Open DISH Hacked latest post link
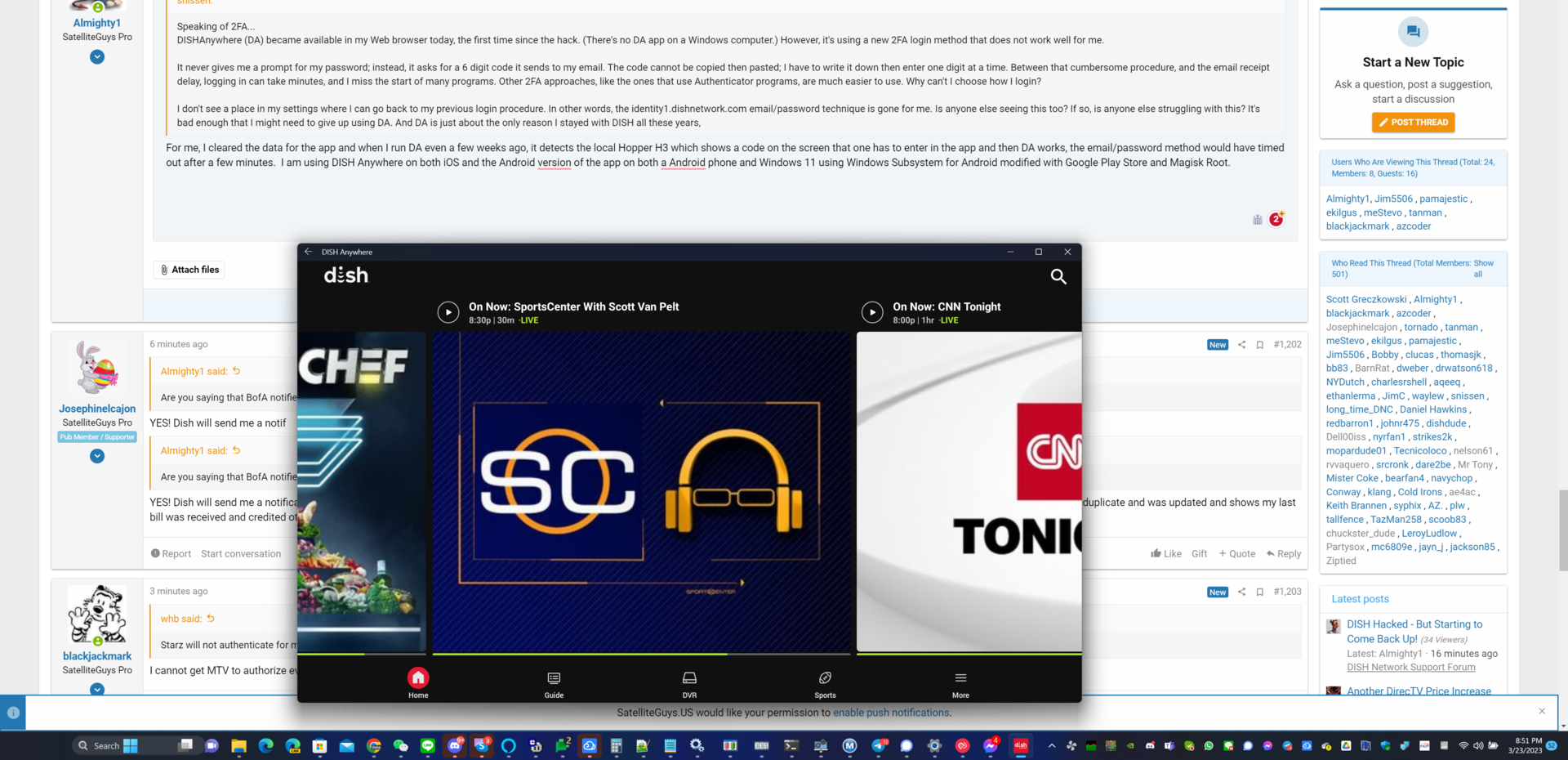This screenshot has width=1568, height=760. [1414, 632]
